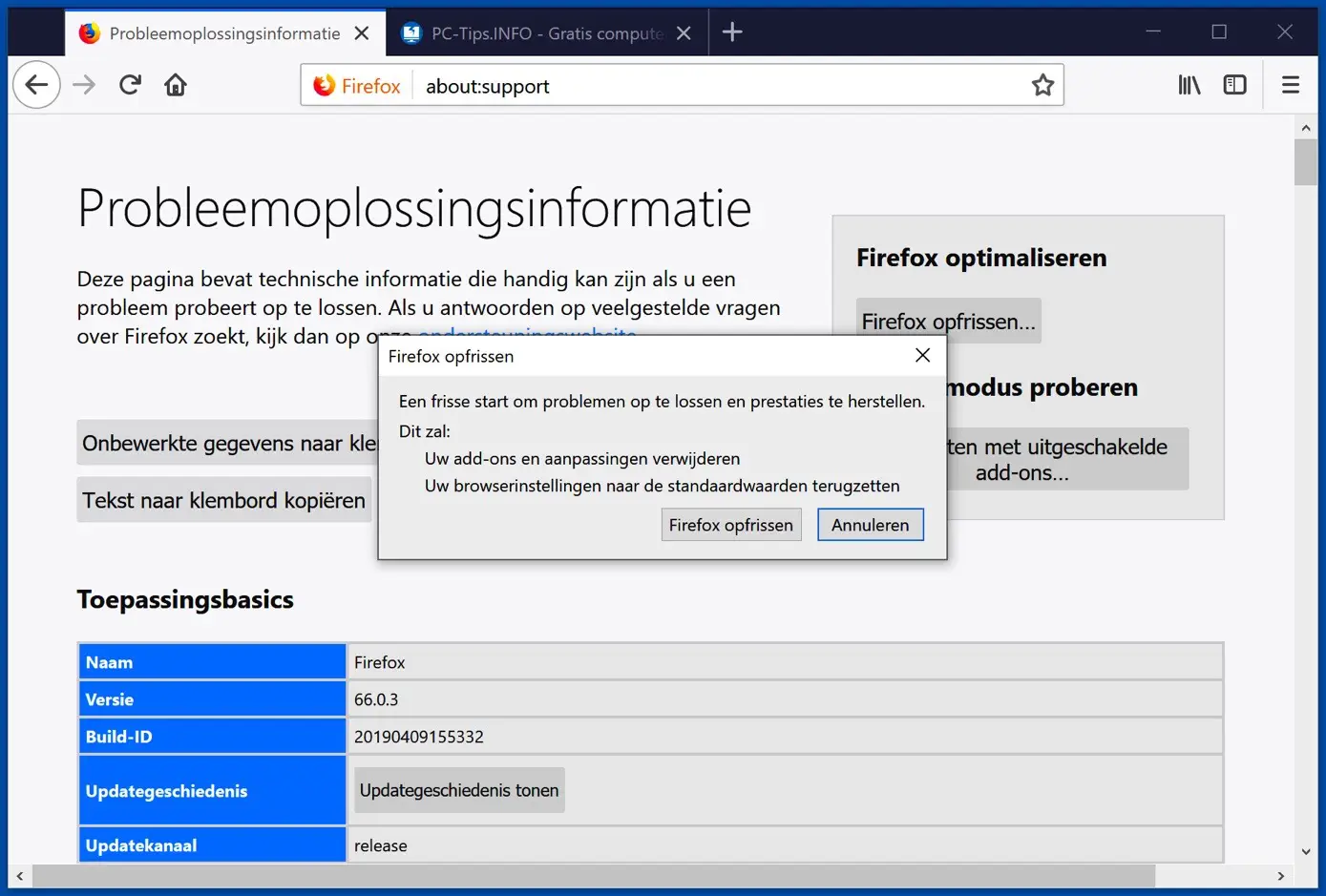Click the scroll down arrow
1326x896 pixels.
[x=1306, y=851]
